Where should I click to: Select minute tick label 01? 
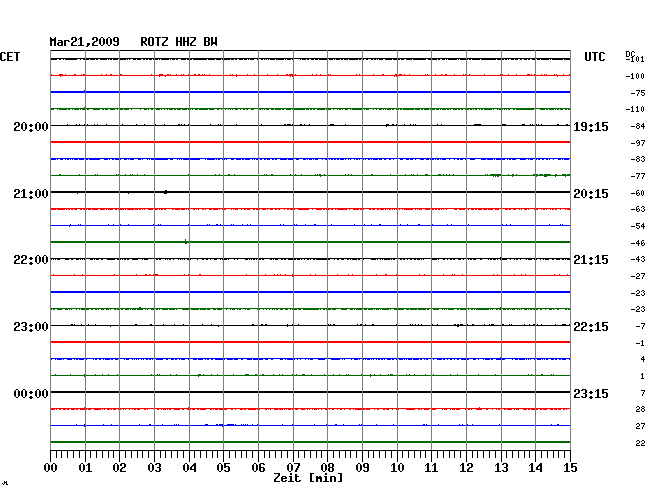[85, 467]
